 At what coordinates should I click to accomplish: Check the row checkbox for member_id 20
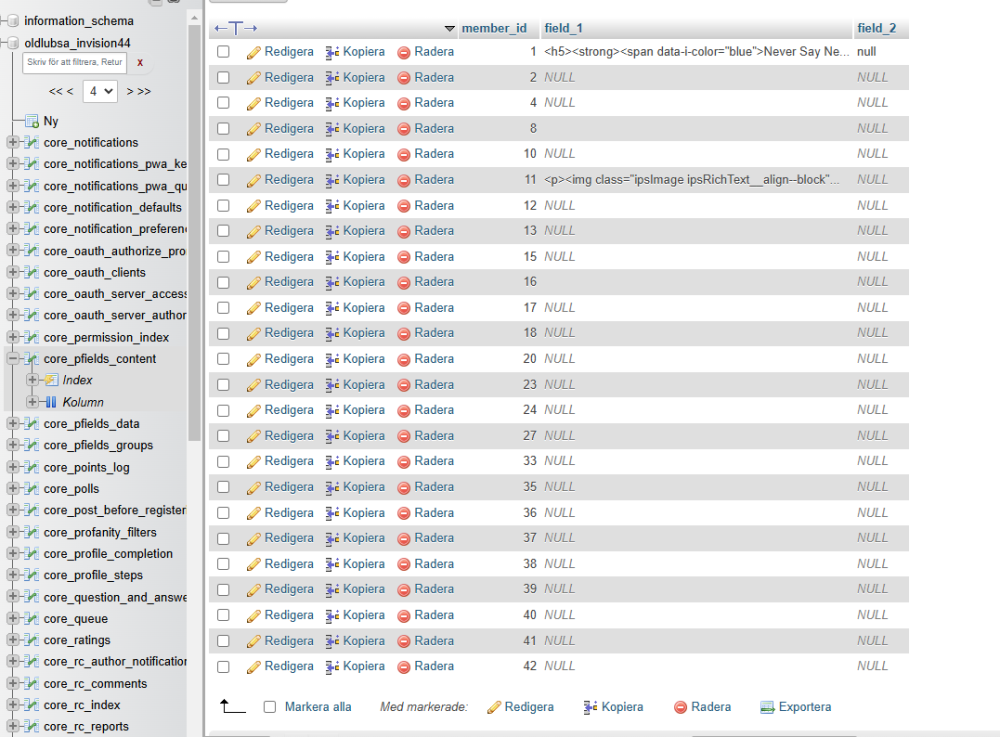click(x=223, y=359)
